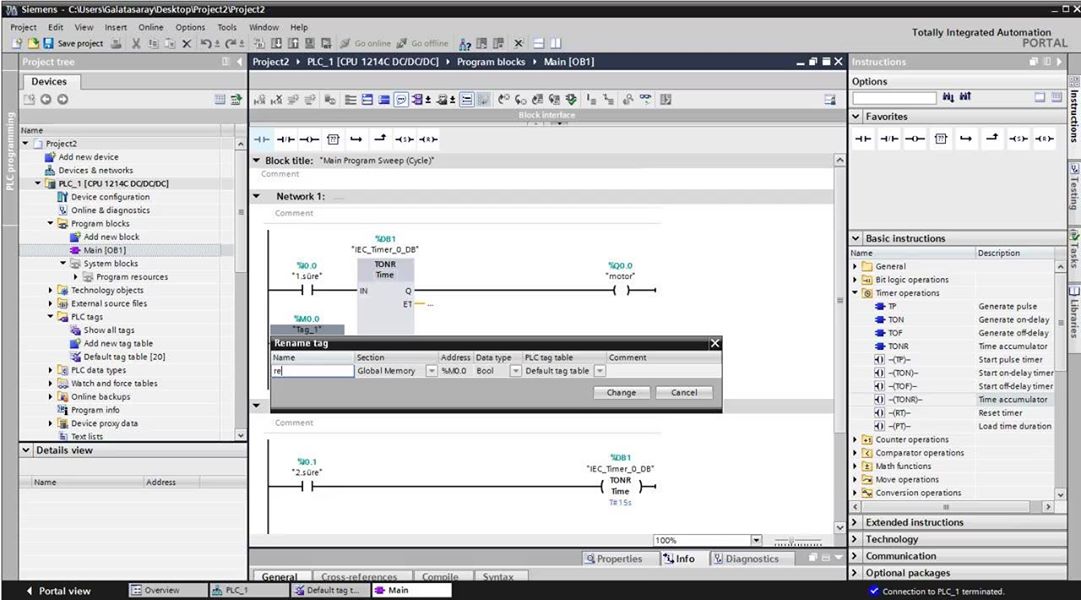1081x600 pixels.
Task: Open the Project menu
Action: [23, 28]
